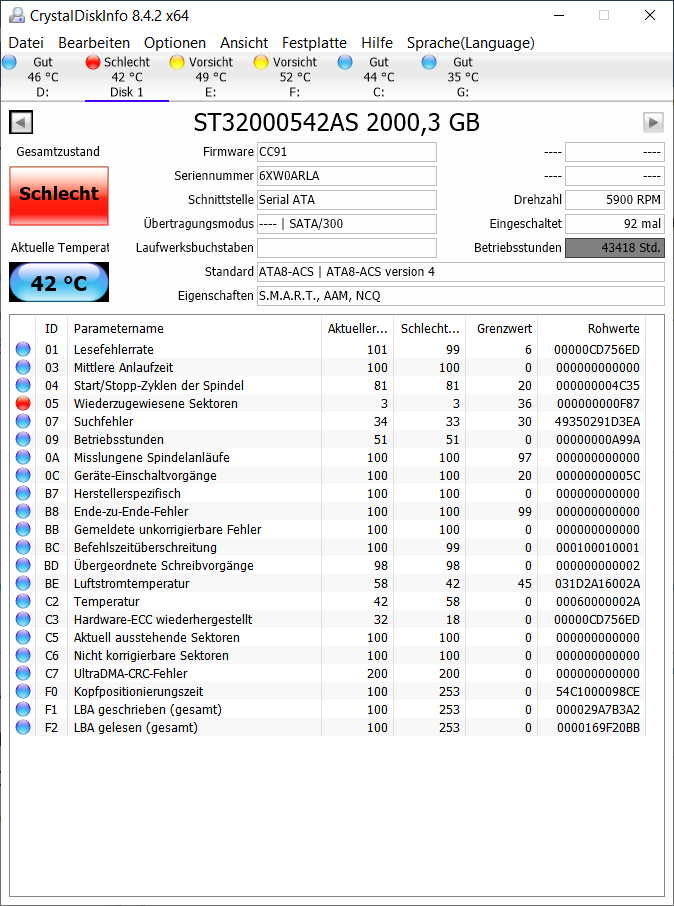Click the Firmware field showing CC91

click(x=347, y=152)
